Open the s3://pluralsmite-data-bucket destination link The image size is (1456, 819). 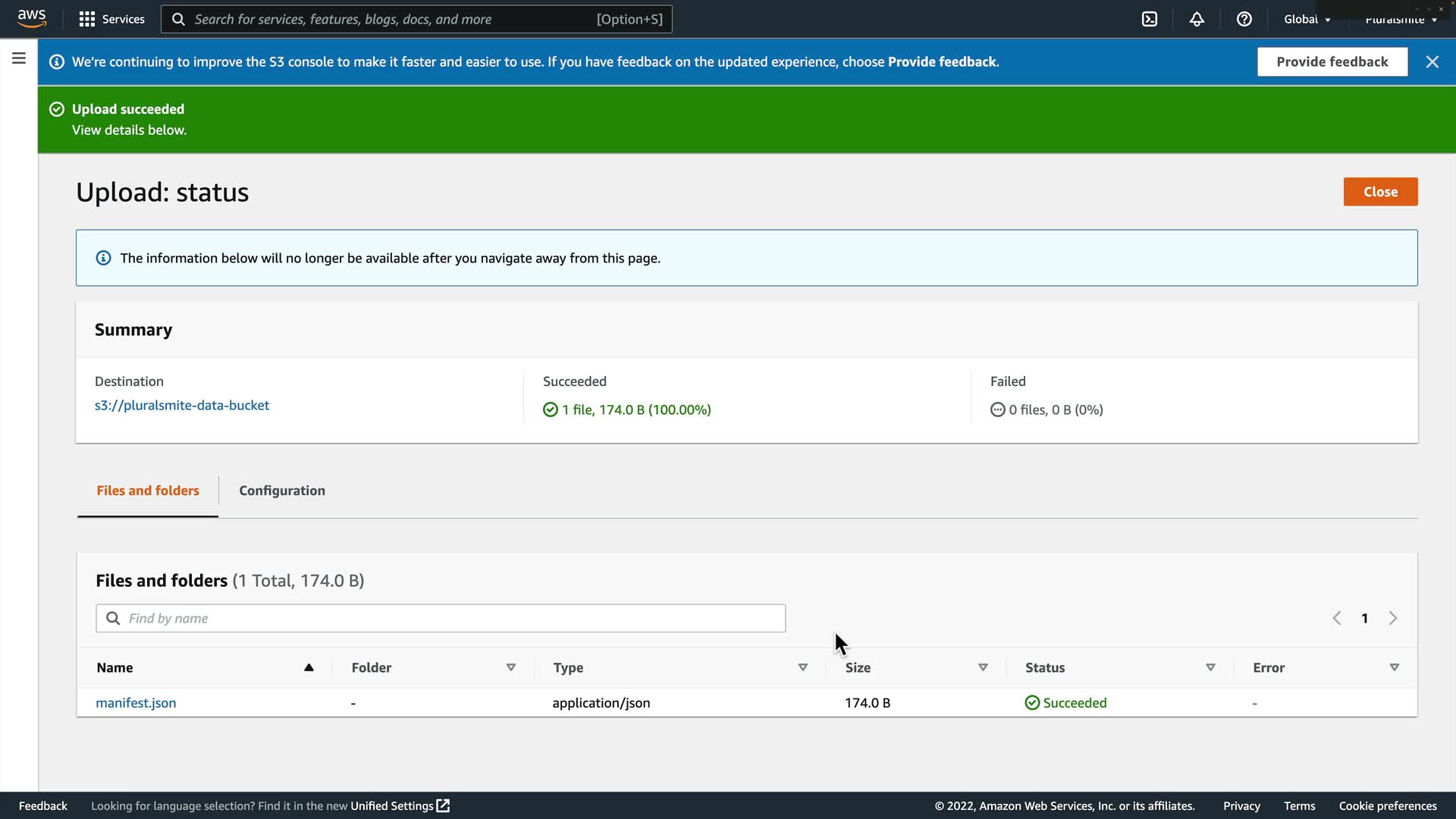tap(182, 405)
